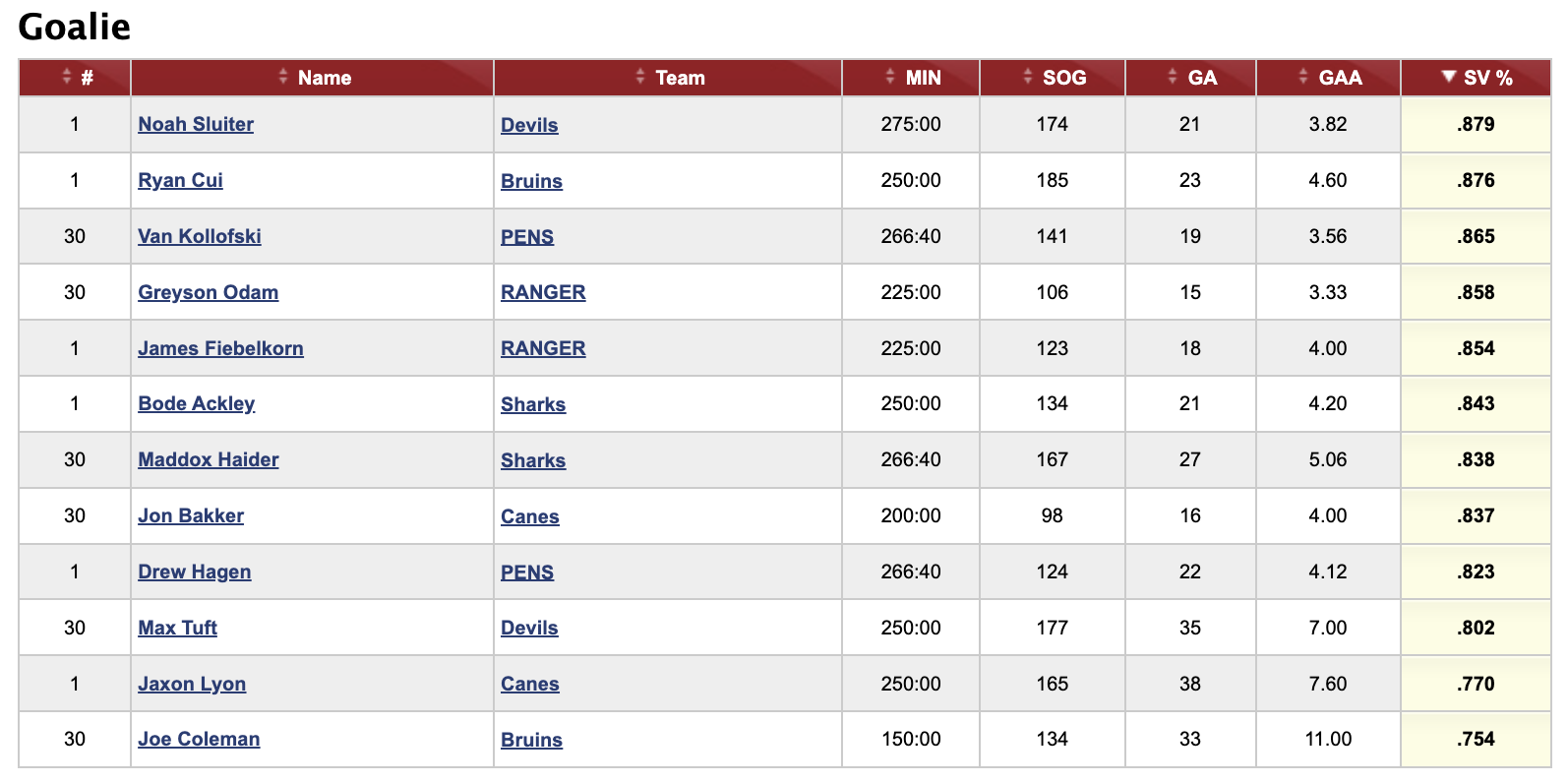Sort by GAA column header
Image resolution: width=1568 pixels, height=783 pixels.
[x=1328, y=78]
